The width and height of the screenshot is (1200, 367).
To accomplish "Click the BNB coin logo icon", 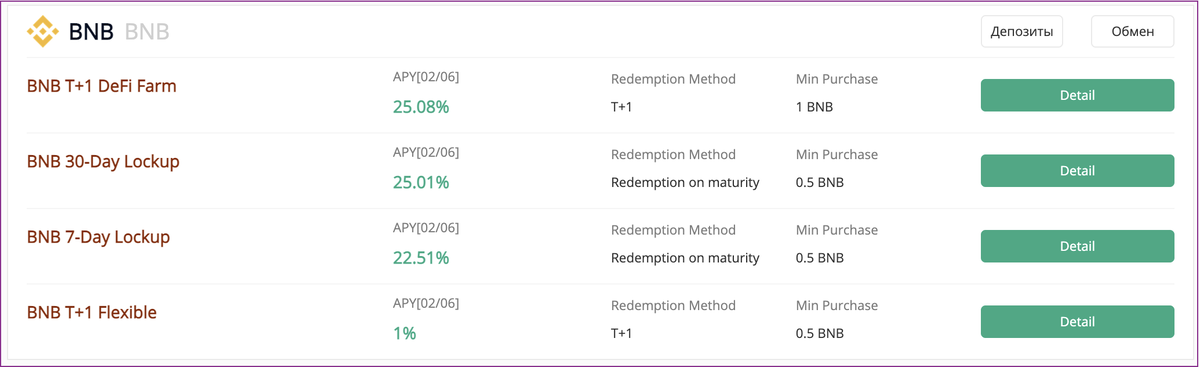I will click(43, 32).
